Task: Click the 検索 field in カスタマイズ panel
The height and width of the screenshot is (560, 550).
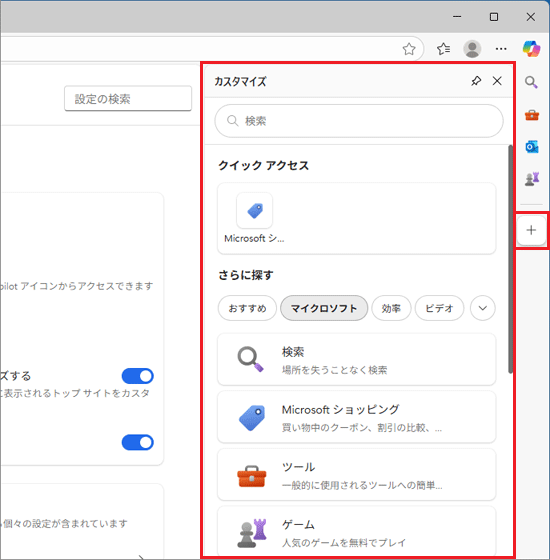Action: tap(359, 121)
